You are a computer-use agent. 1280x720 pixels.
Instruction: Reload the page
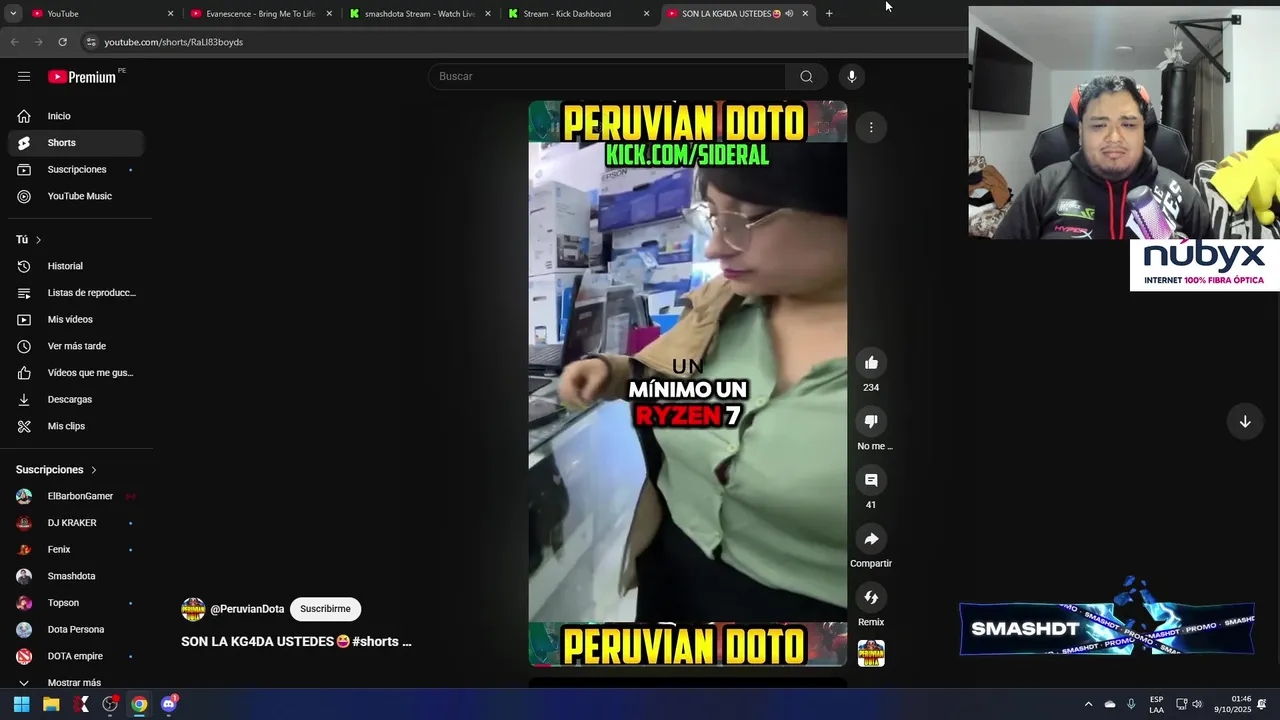click(x=62, y=42)
